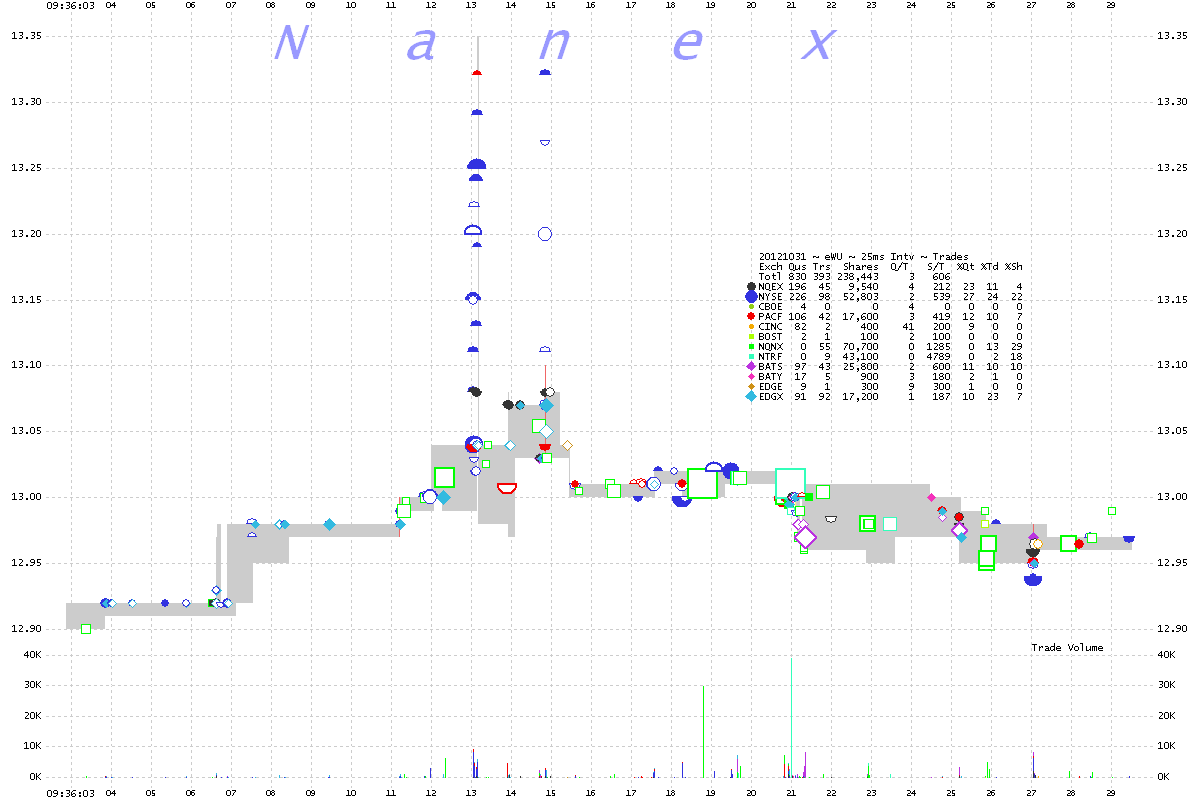Click the pink BATY legend diamond

coord(751,376)
